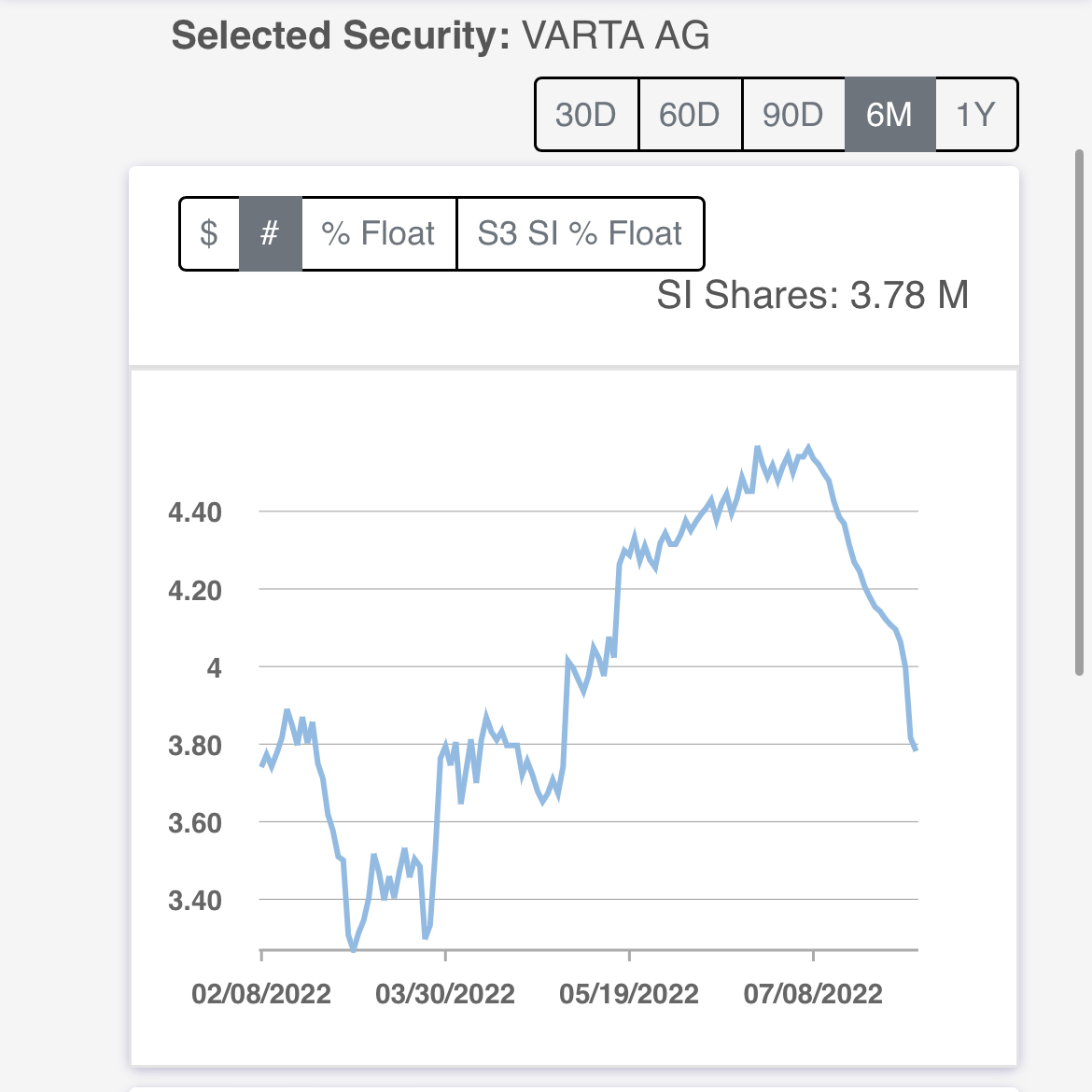Choose the 90D time period
1092x1092 pixels.
click(x=793, y=115)
